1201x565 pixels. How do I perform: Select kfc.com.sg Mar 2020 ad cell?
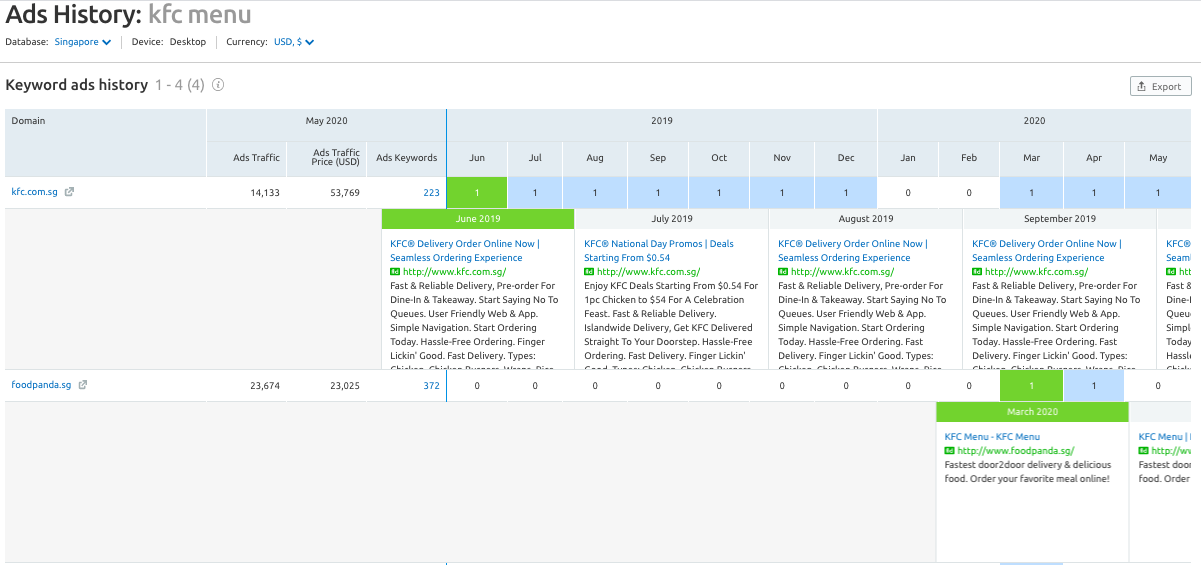coord(1031,193)
